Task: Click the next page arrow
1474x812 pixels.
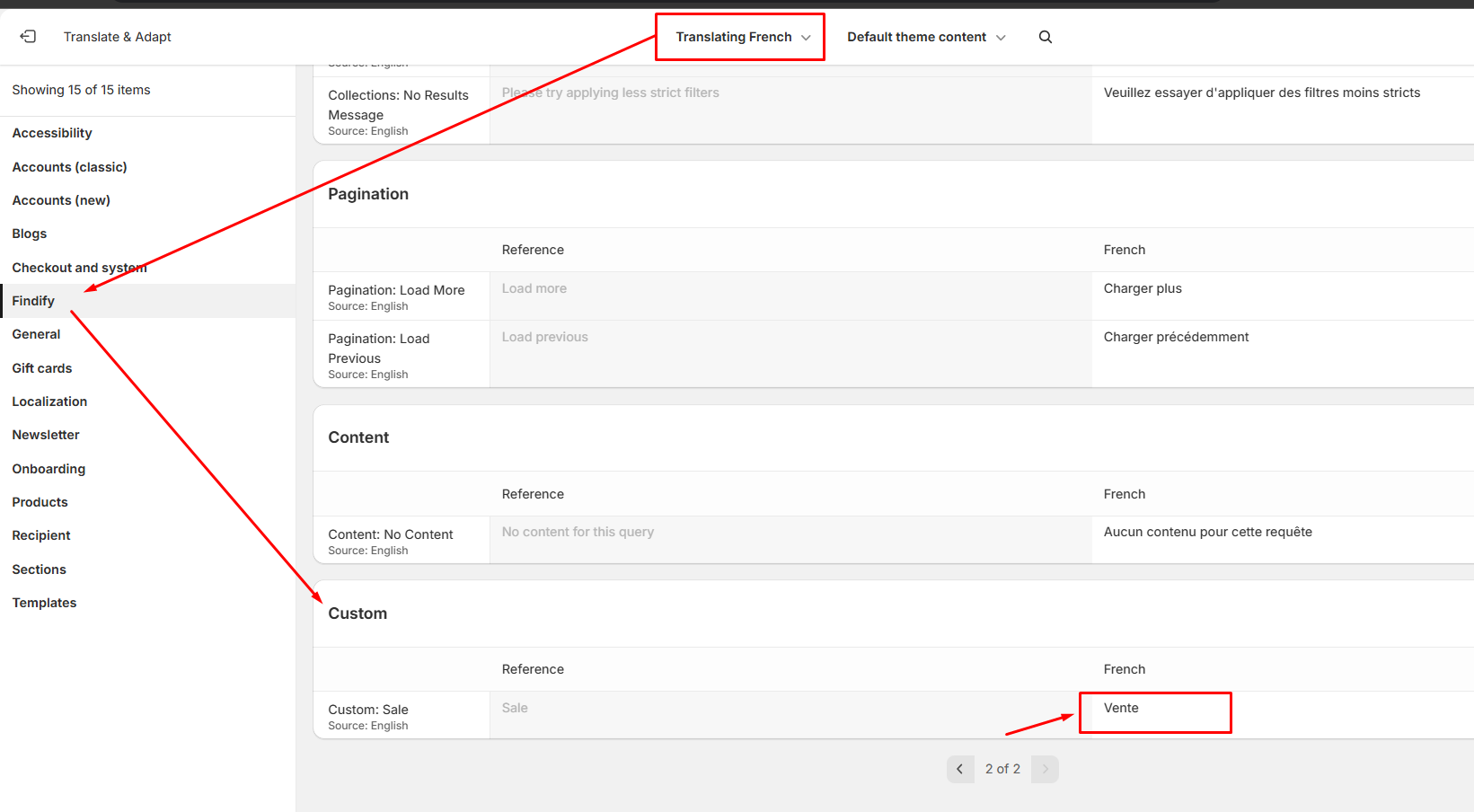Action: pyautogui.click(x=1045, y=769)
